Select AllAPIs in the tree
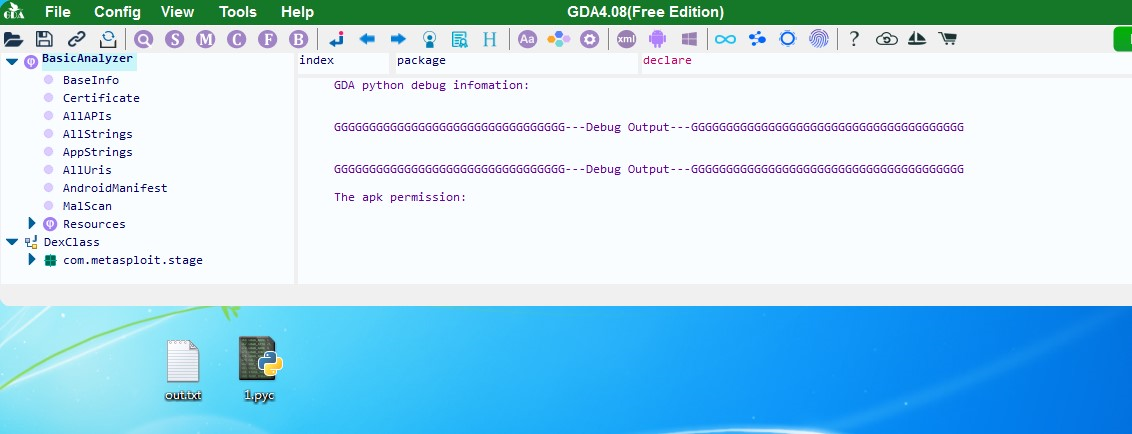Viewport: 1132px width, 434px height. 87,116
